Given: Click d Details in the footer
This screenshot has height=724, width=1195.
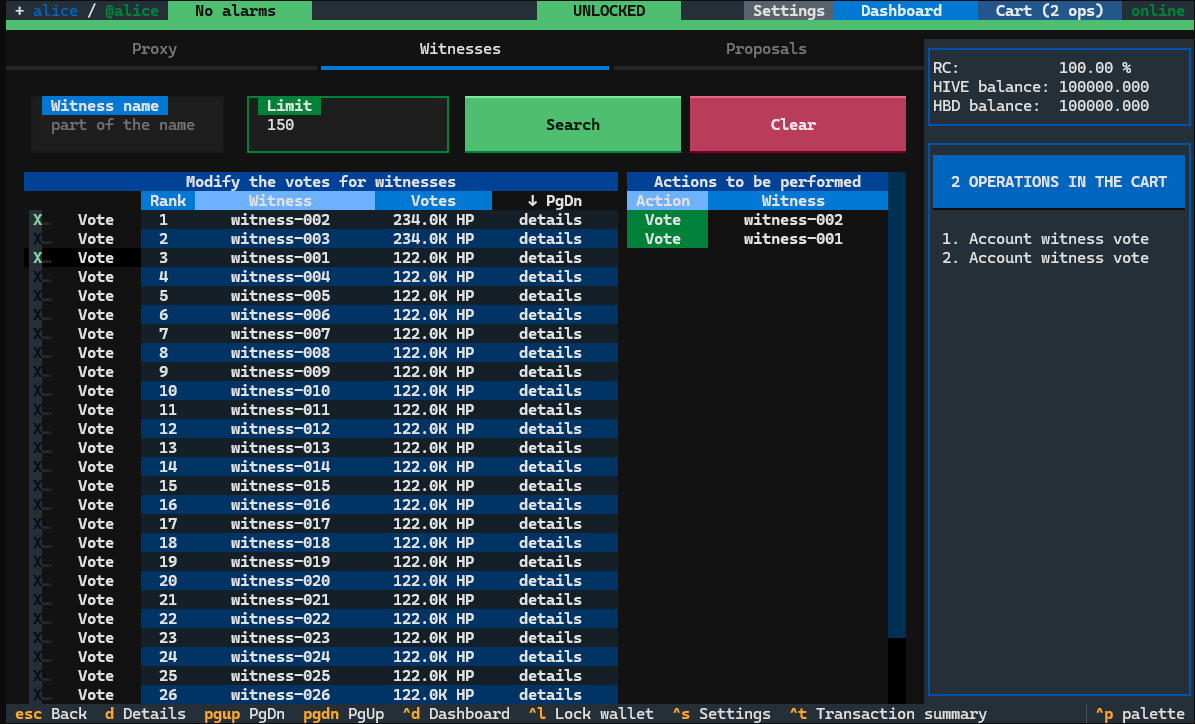Looking at the screenshot, I should (145, 714).
